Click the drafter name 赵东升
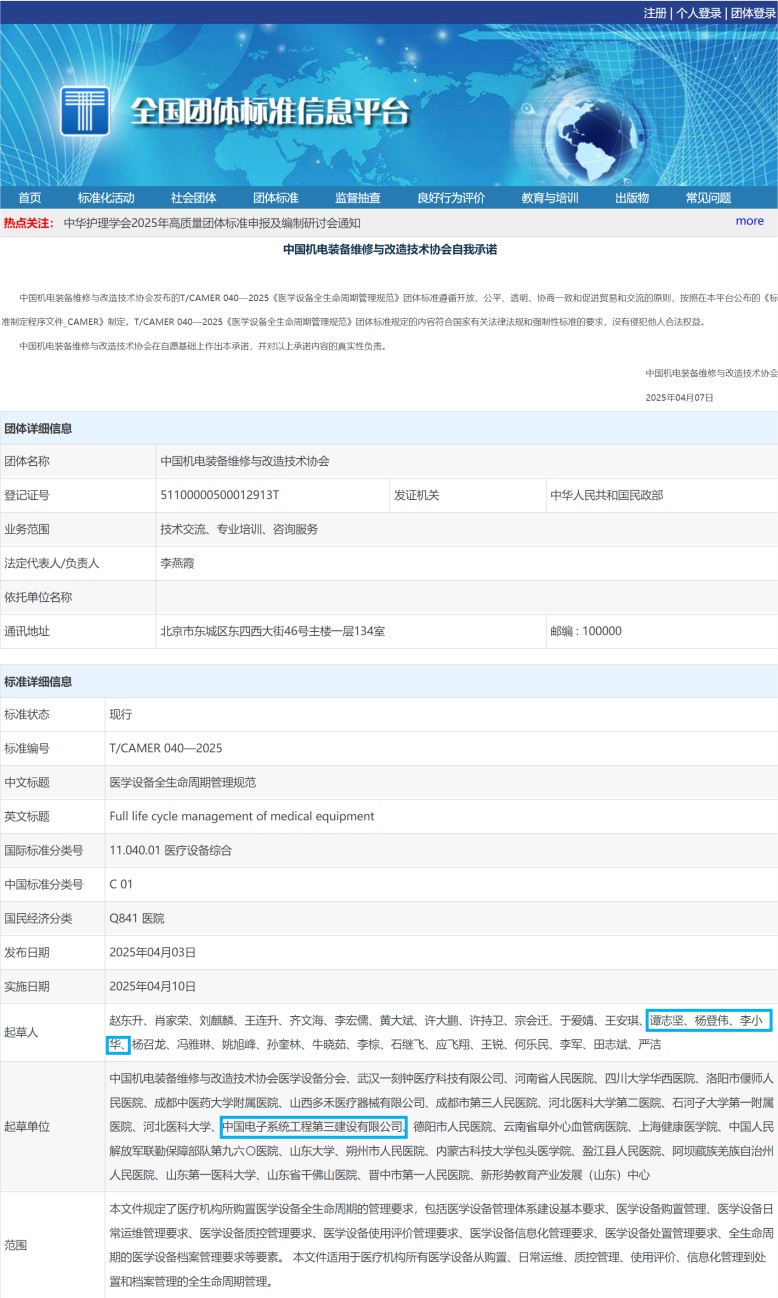The image size is (778, 1298). 126,1020
